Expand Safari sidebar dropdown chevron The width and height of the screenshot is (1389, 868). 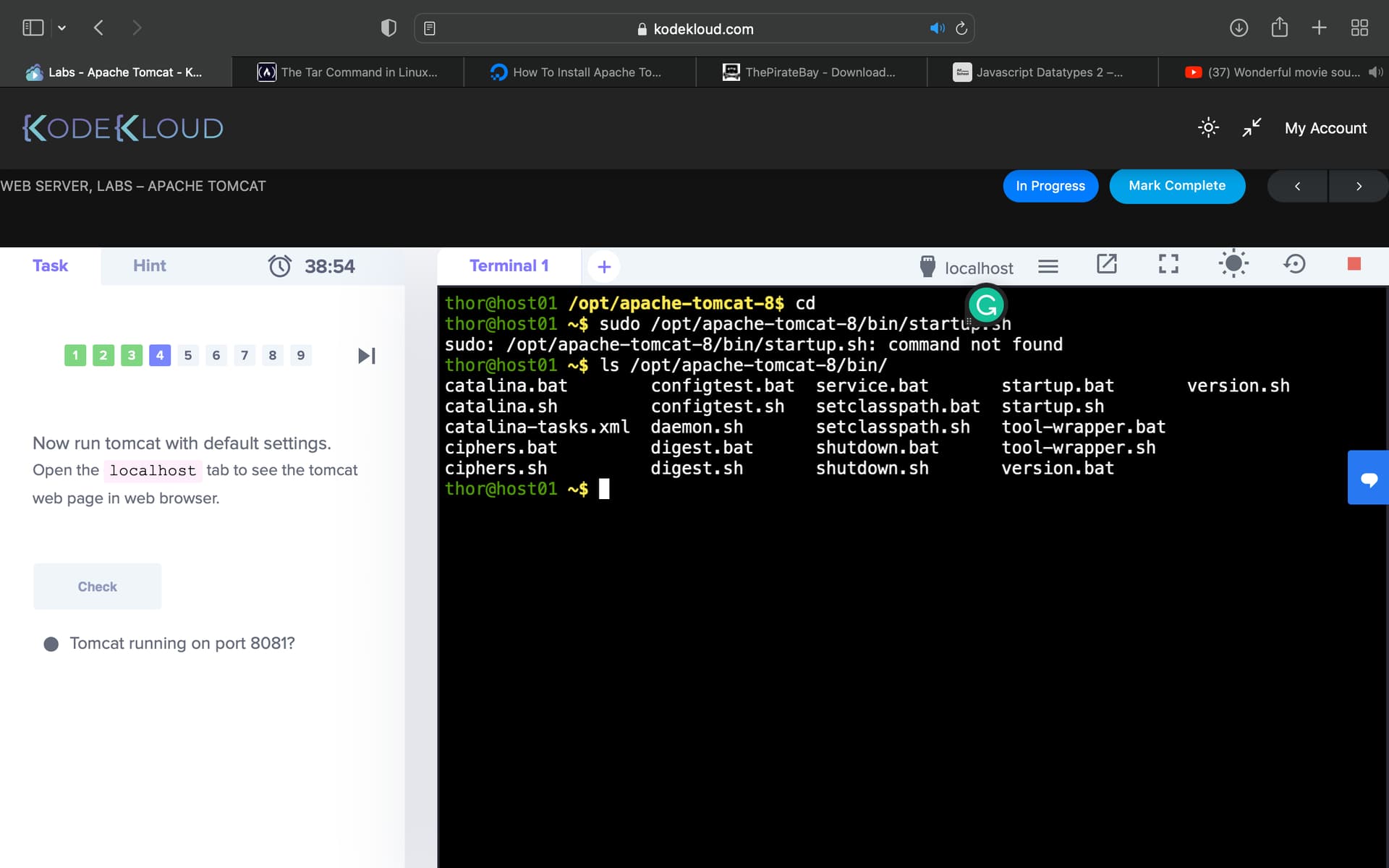coord(62,28)
